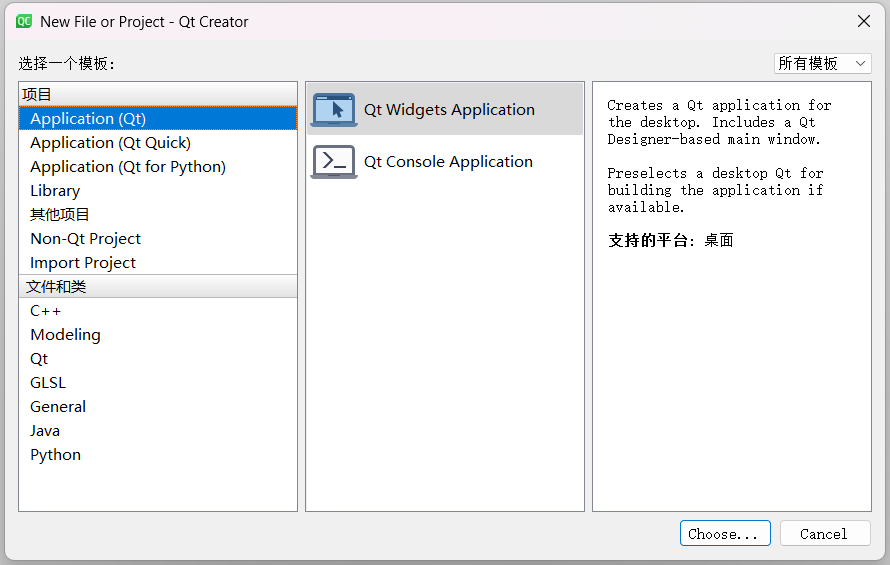Click the Qt Console Application label
This screenshot has width=890, height=565.
pyautogui.click(x=448, y=162)
